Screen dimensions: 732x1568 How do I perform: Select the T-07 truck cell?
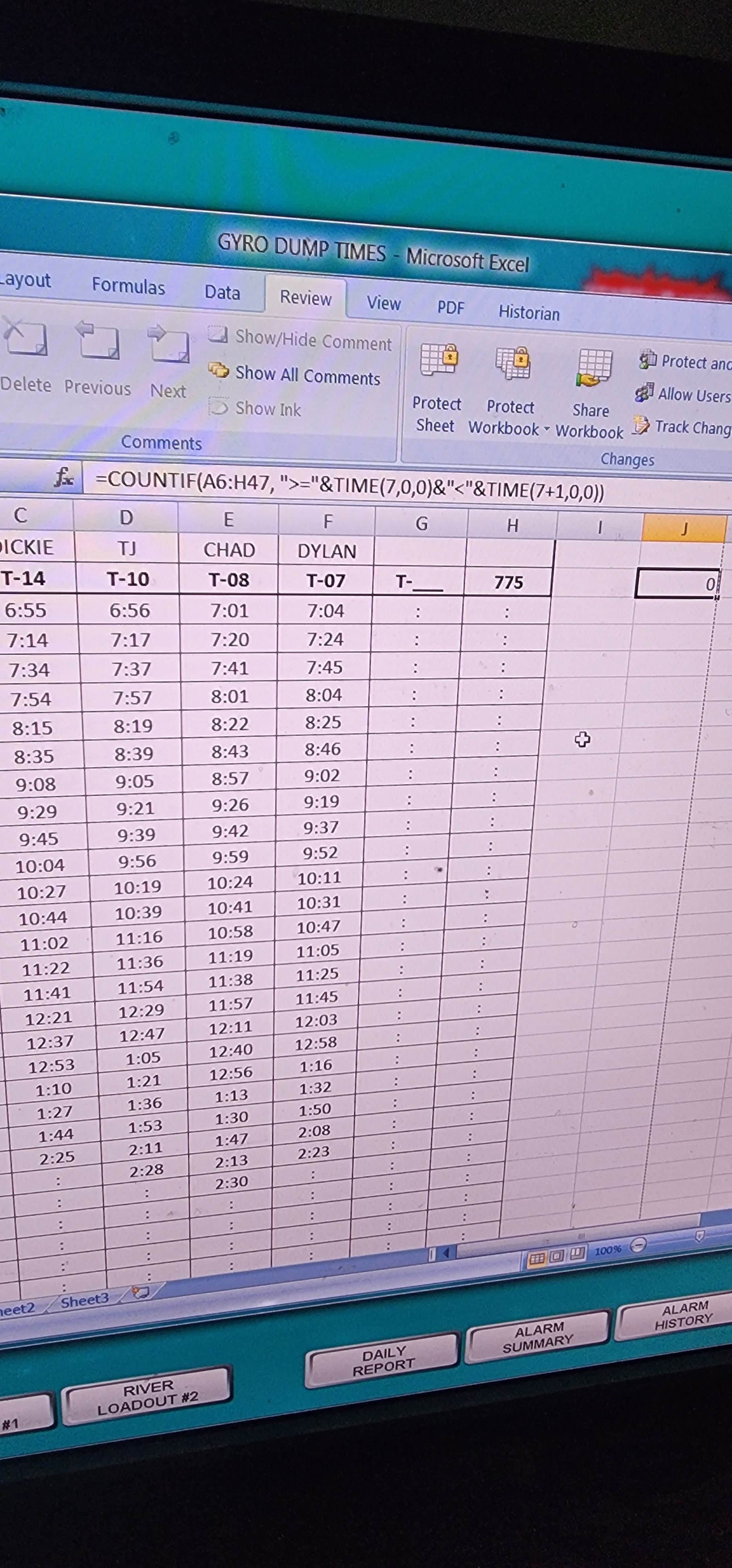click(326, 581)
